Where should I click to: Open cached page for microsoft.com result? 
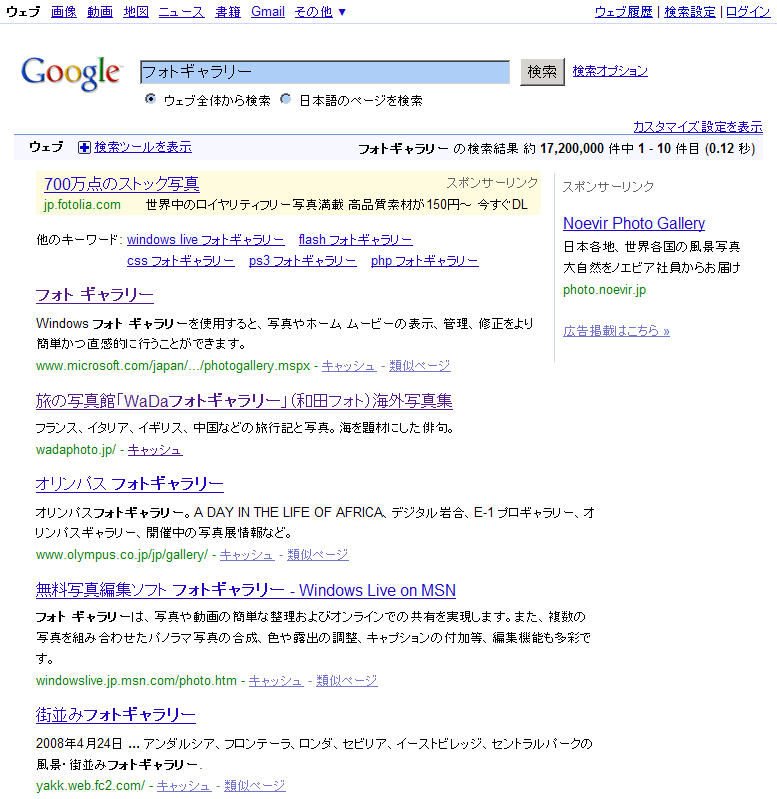(x=349, y=366)
